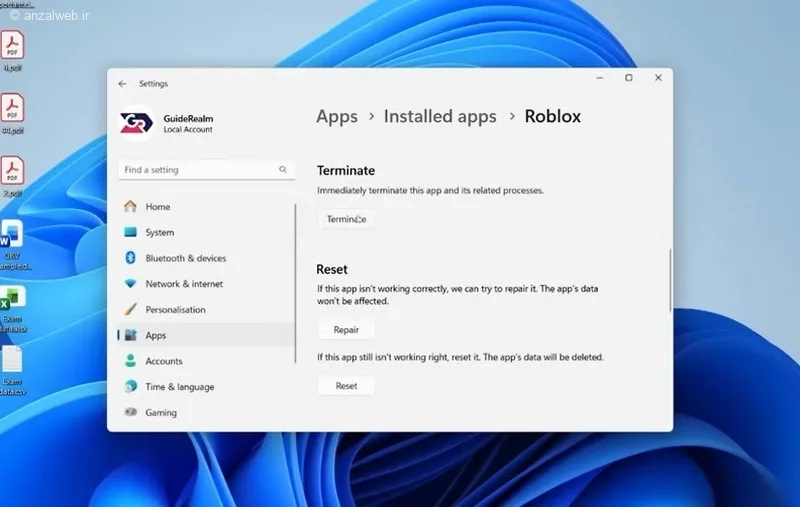Click the Repair button
The width and height of the screenshot is (800, 507).
click(x=346, y=329)
